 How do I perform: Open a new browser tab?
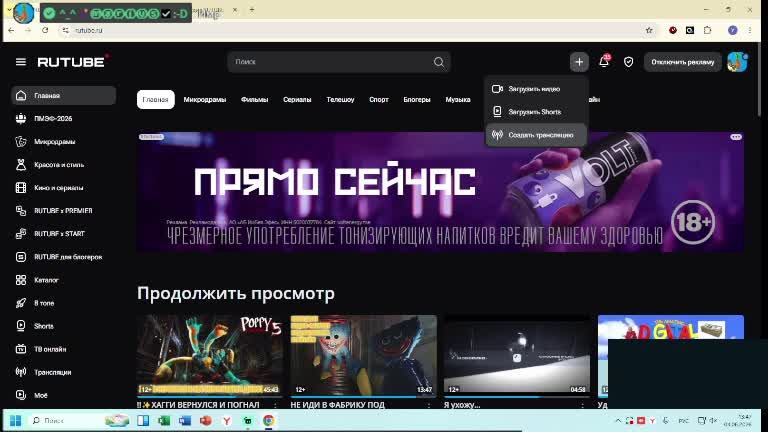click(252, 9)
